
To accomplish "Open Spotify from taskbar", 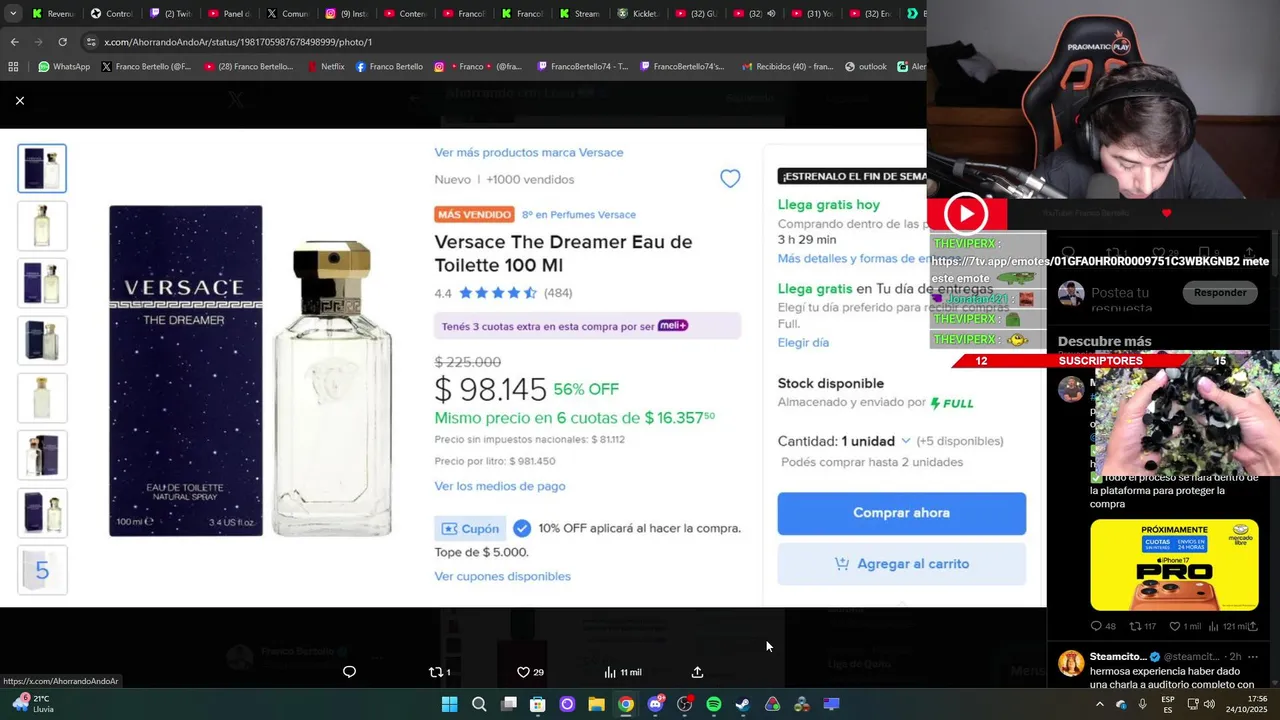I will [714, 704].
